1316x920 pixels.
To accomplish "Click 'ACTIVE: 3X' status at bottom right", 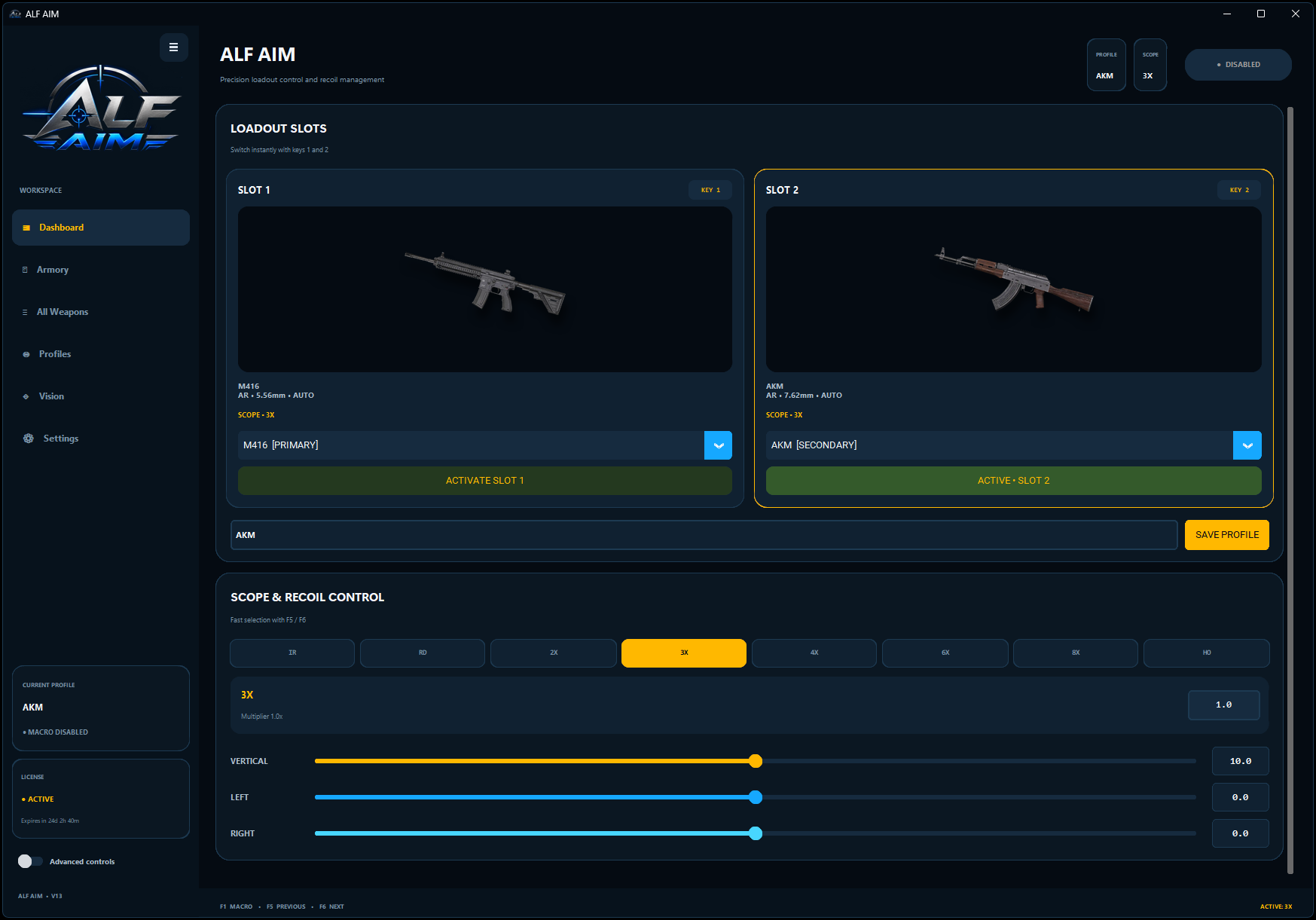I will pos(1276,907).
